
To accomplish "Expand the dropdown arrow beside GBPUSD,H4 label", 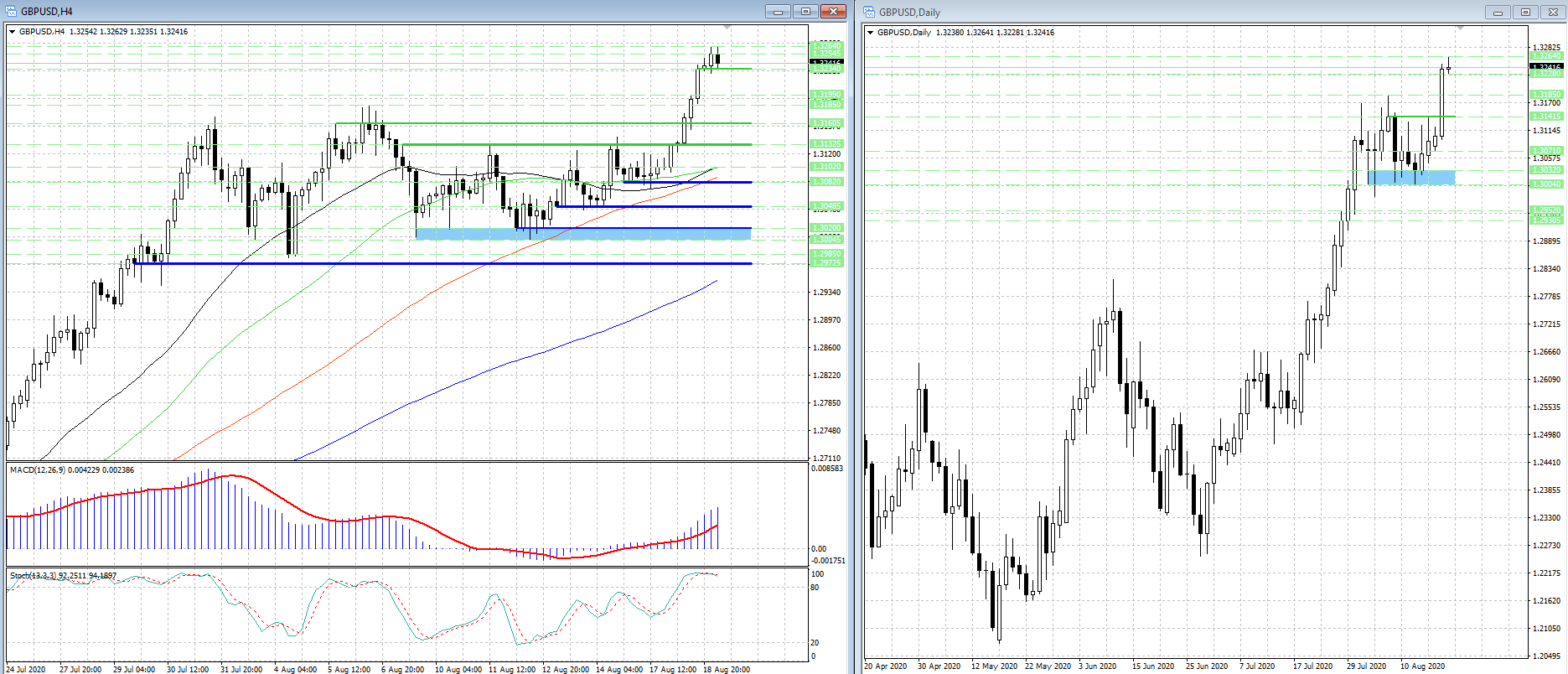I will [13, 32].
